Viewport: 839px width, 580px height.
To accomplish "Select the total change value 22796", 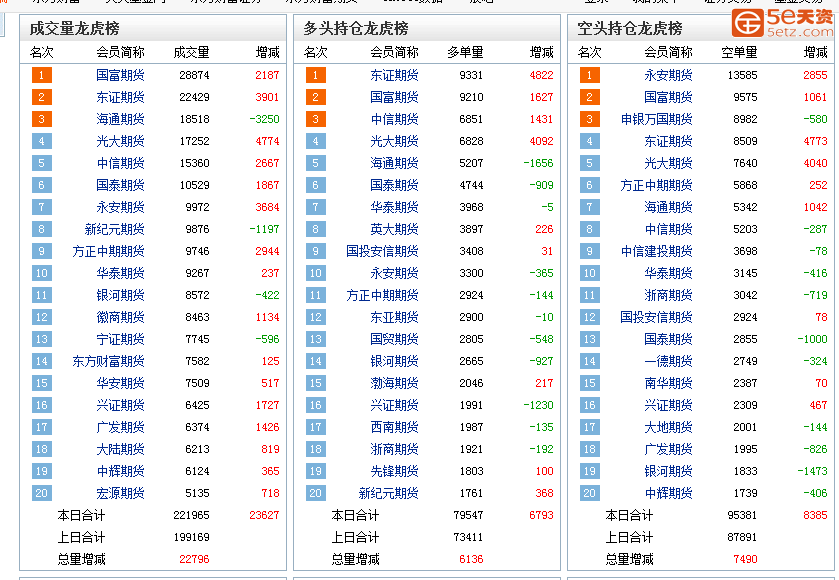I will point(194,559).
